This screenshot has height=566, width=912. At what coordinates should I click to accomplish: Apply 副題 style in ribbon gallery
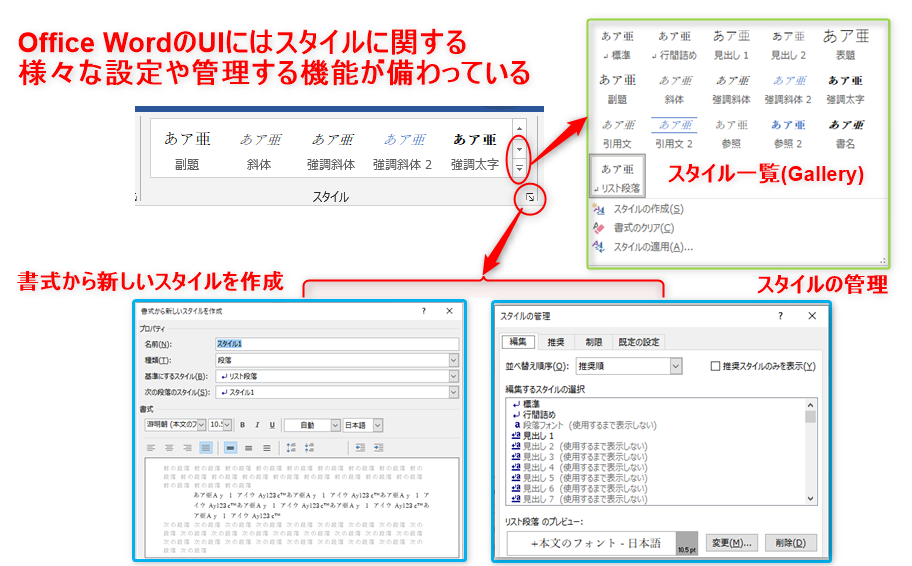click(187, 151)
